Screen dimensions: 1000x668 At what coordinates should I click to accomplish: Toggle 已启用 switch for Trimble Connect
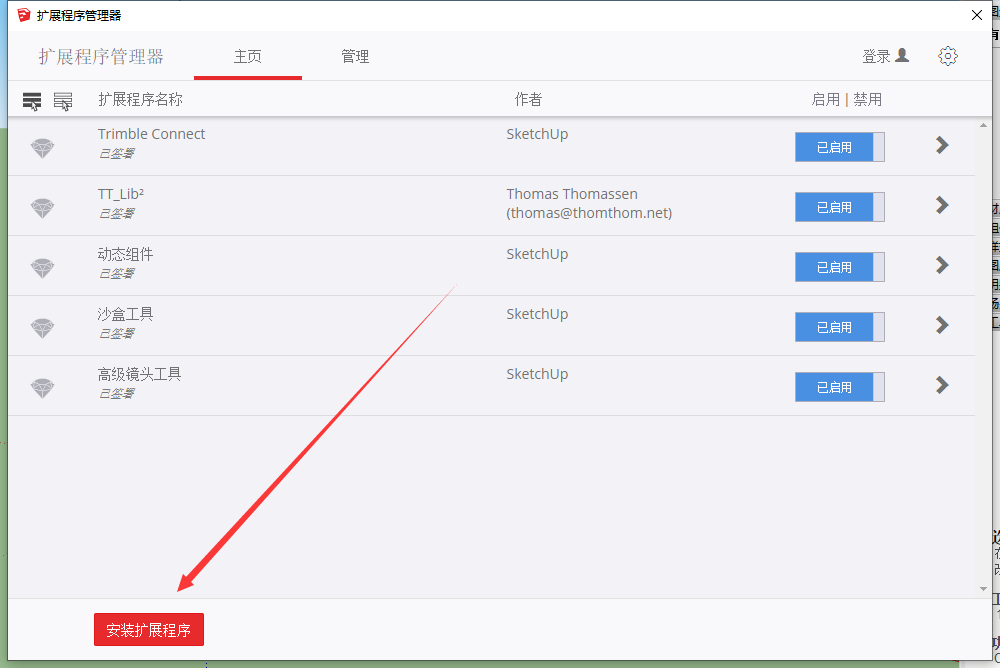coord(839,147)
